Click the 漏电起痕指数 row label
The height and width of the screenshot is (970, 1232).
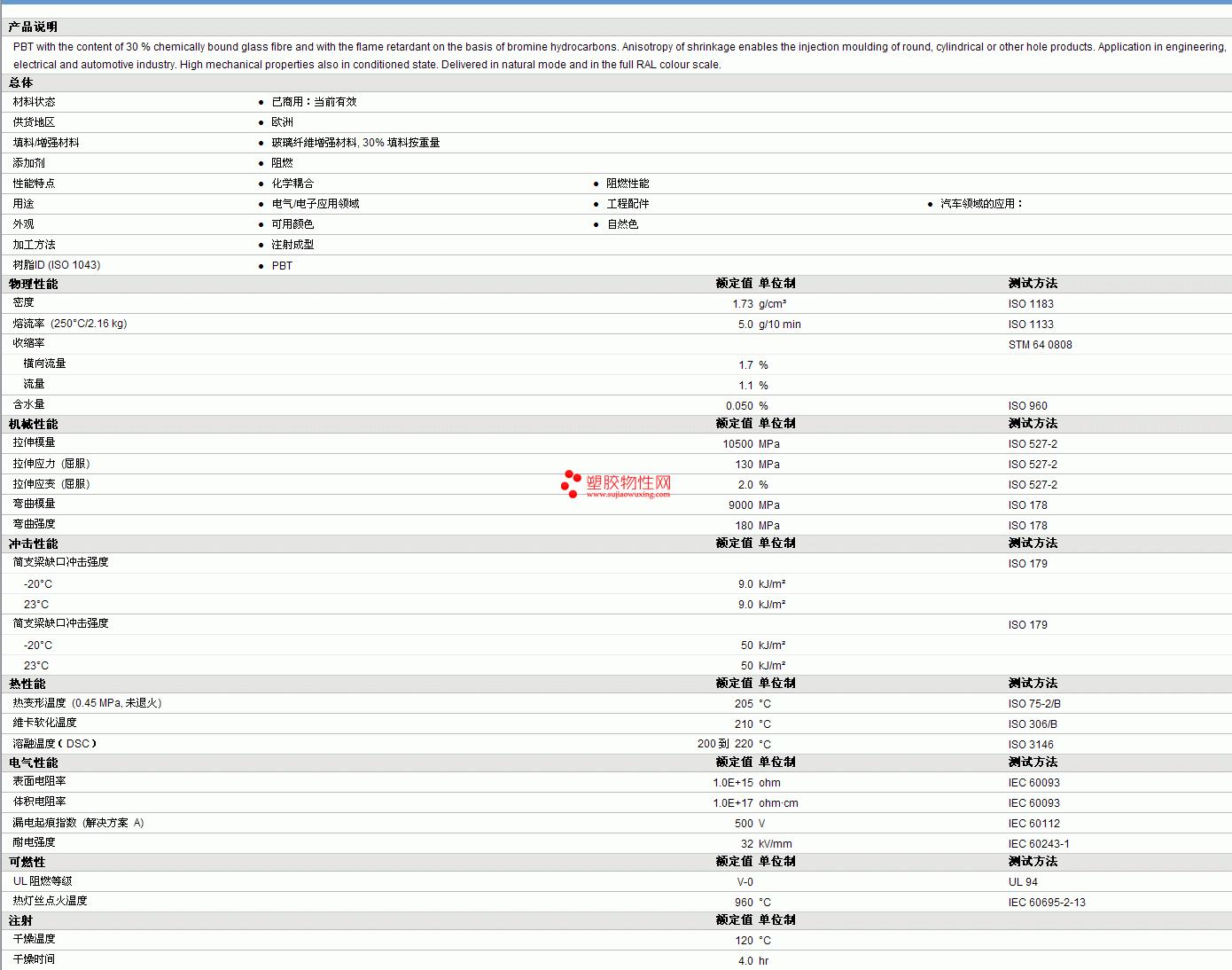tap(78, 823)
